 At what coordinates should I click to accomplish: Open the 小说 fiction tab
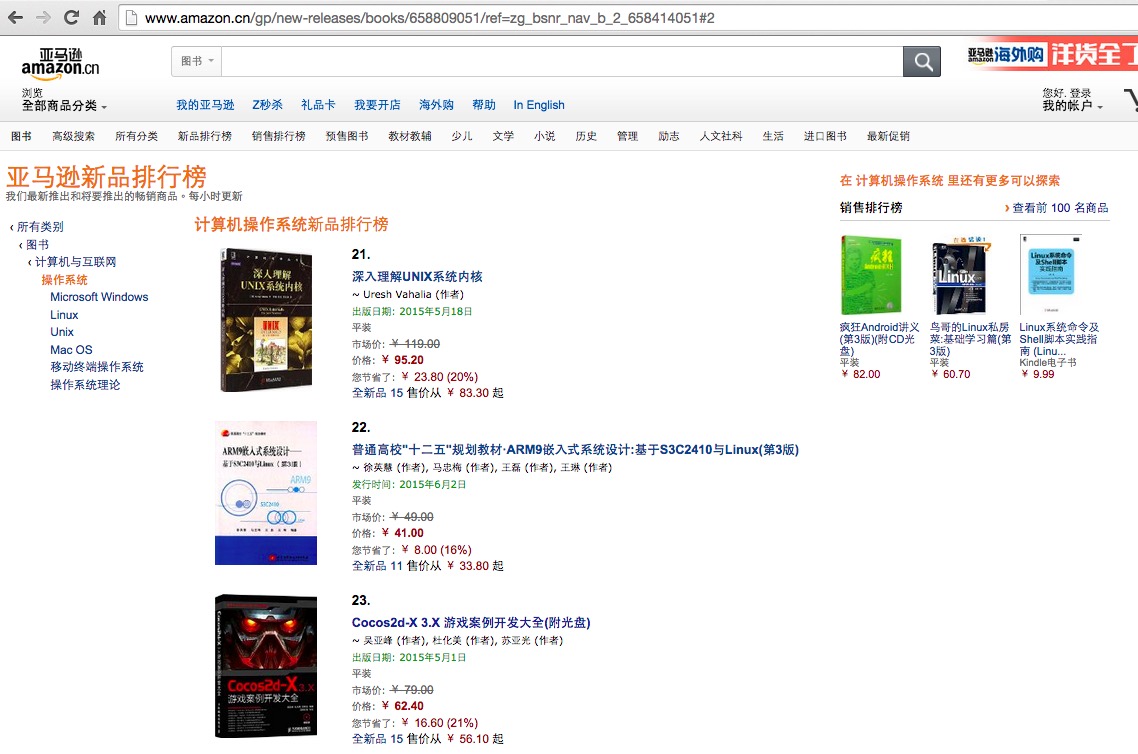click(x=544, y=136)
